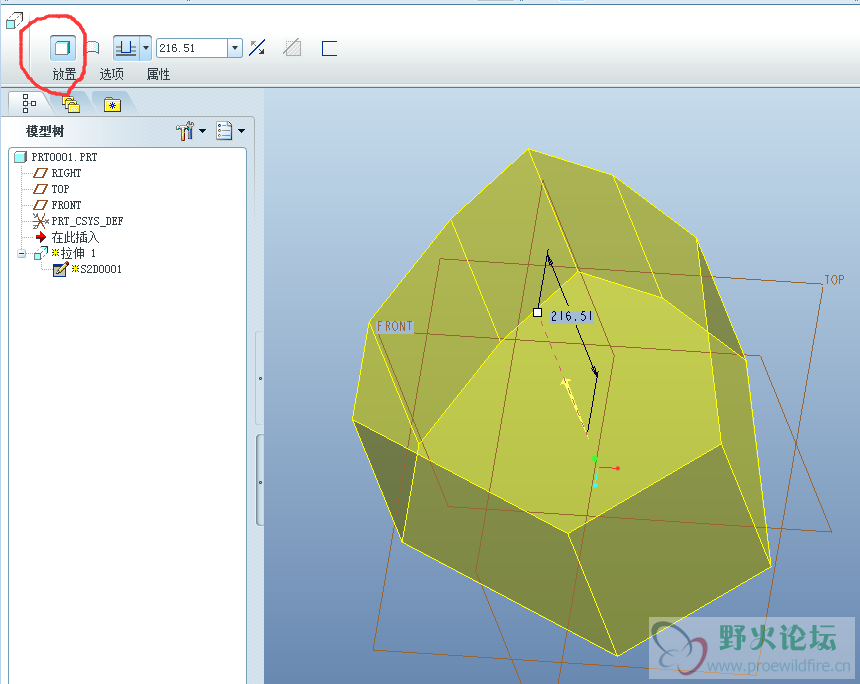The height and width of the screenshot is (684, 860).
Task: Select PRT0001.PRT in model tree
Action: tap(64, 157)
